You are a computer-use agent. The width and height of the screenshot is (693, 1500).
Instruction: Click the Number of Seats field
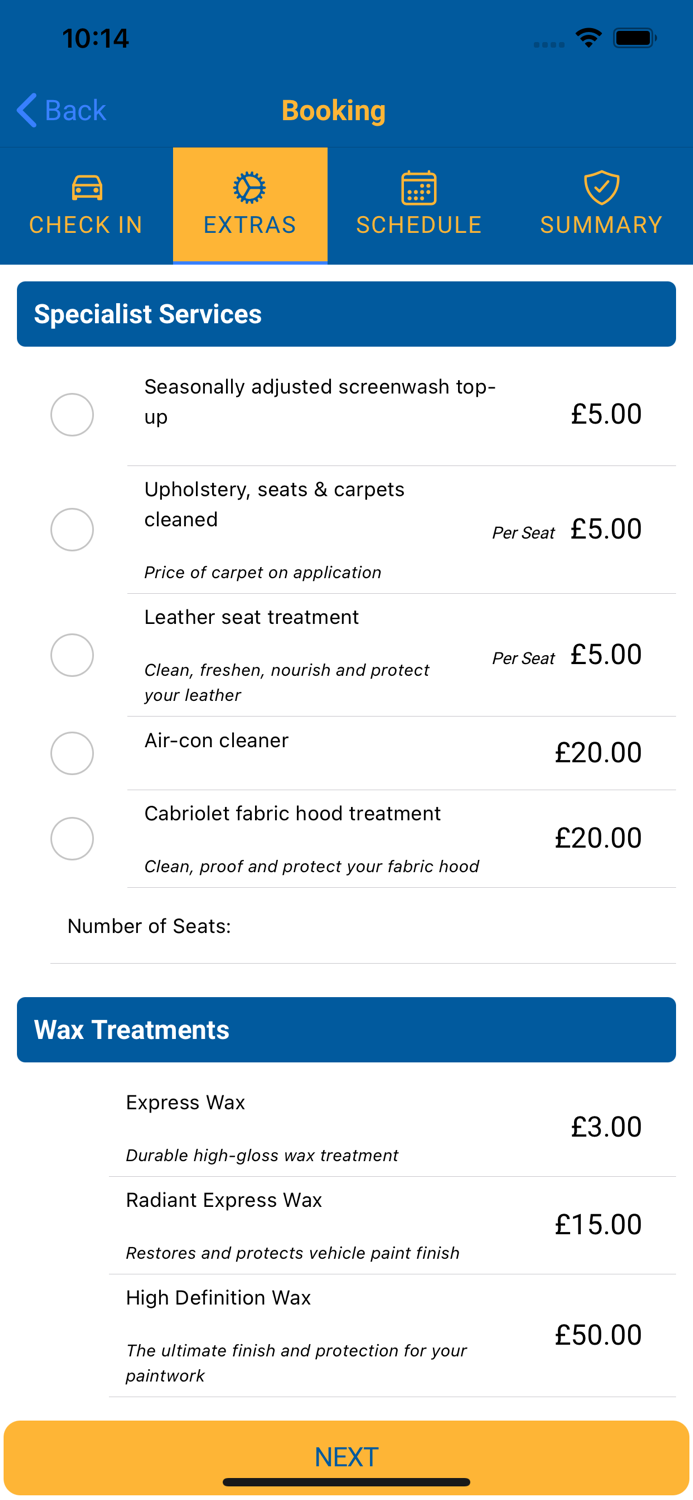pos(300,926)
